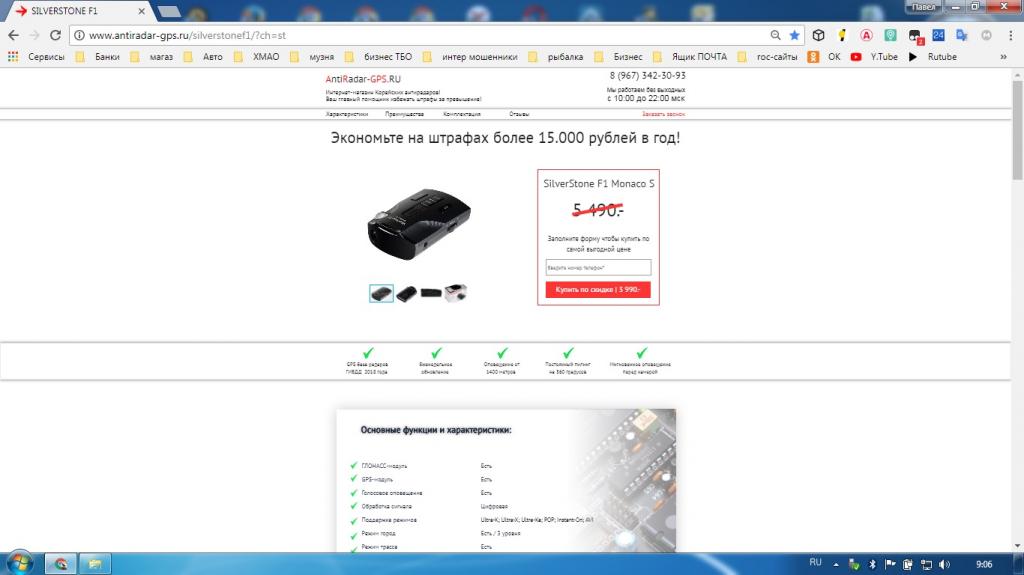
Task: Select the fourth product thumbnail
Action: point(456,293)
